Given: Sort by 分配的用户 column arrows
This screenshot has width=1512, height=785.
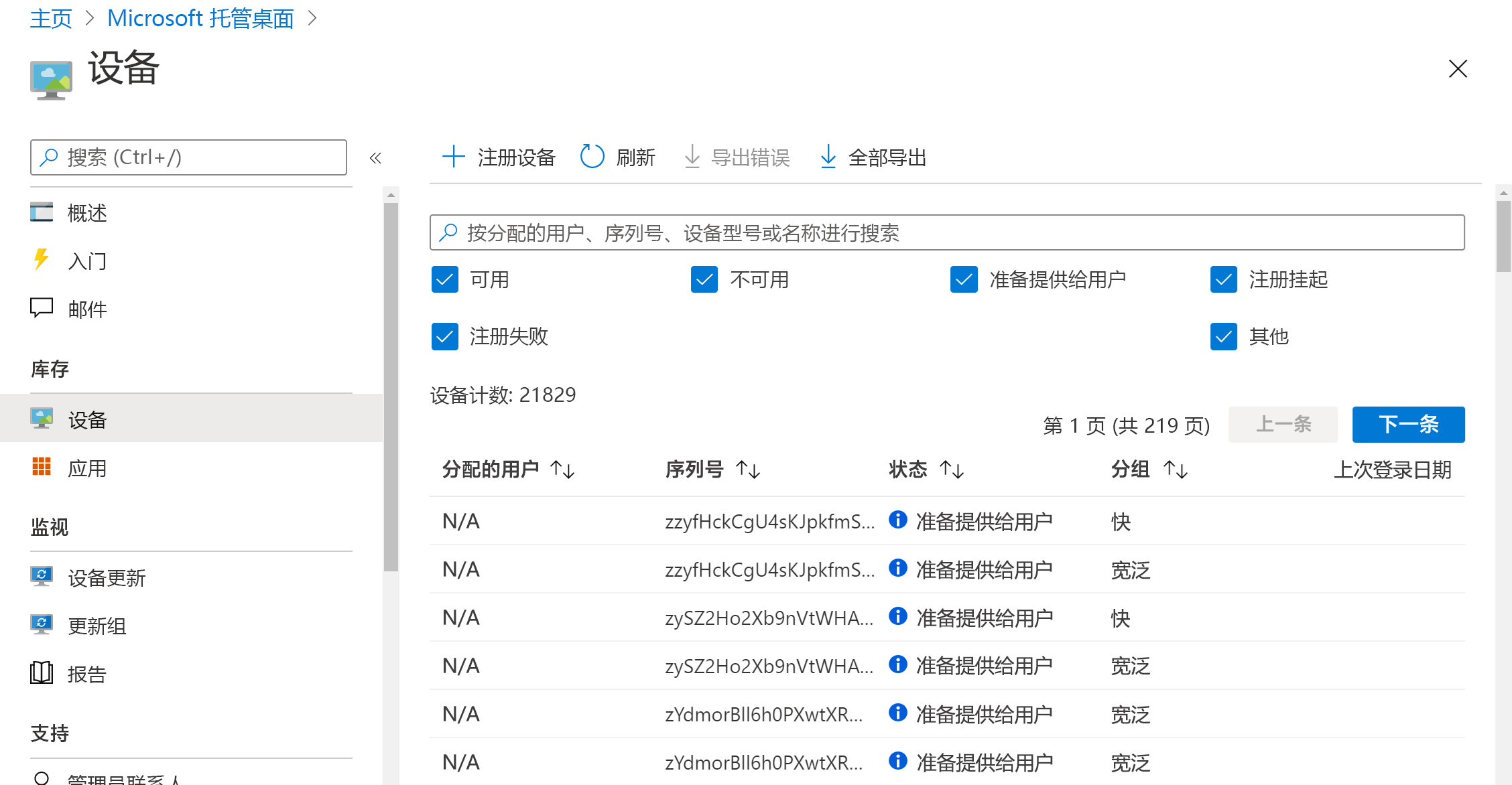Looking at the screenshot, I should pyautogui.click(x=562, y=470).
